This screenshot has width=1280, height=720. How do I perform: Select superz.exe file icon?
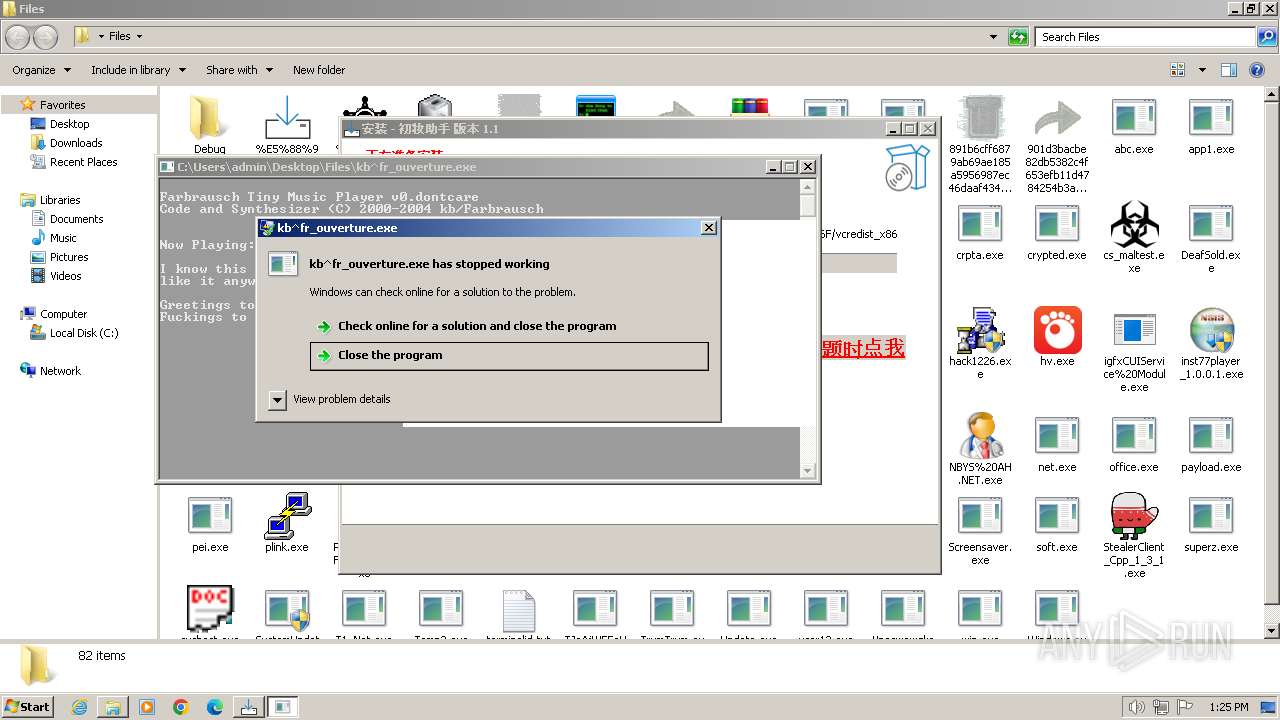click(x=1211, y=525)
